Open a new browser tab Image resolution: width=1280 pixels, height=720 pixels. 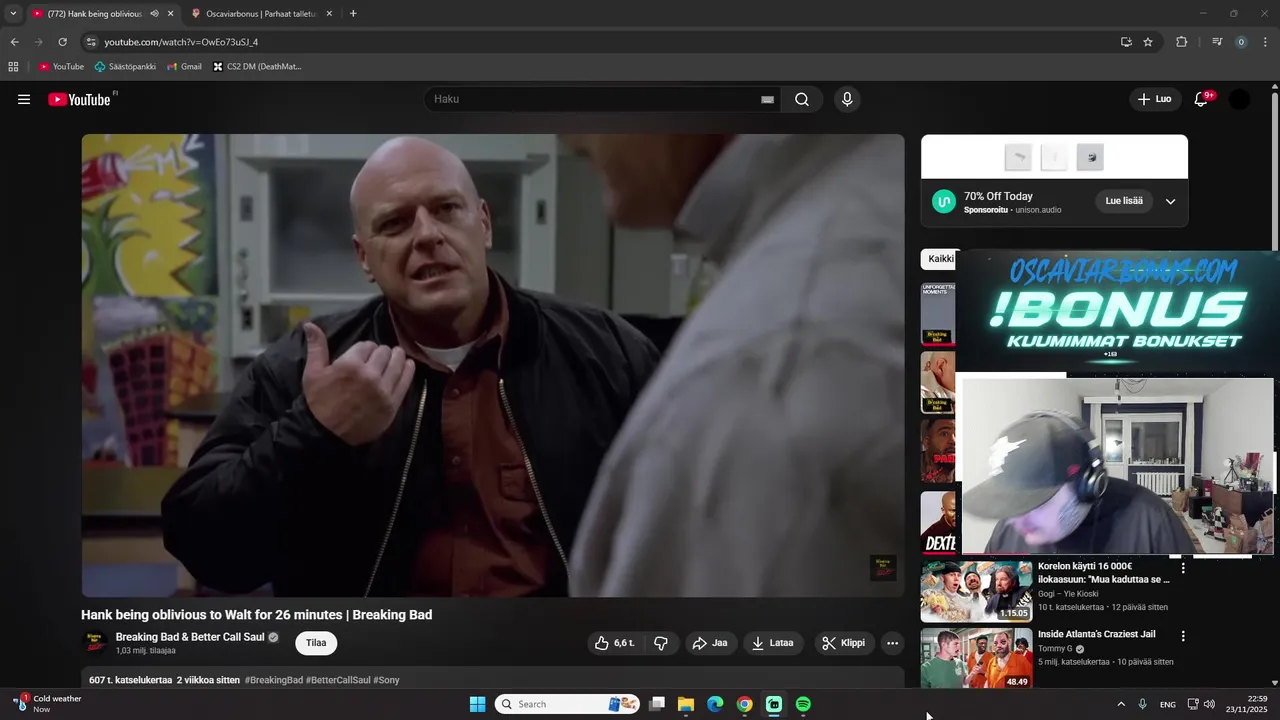tap(353, 14)
